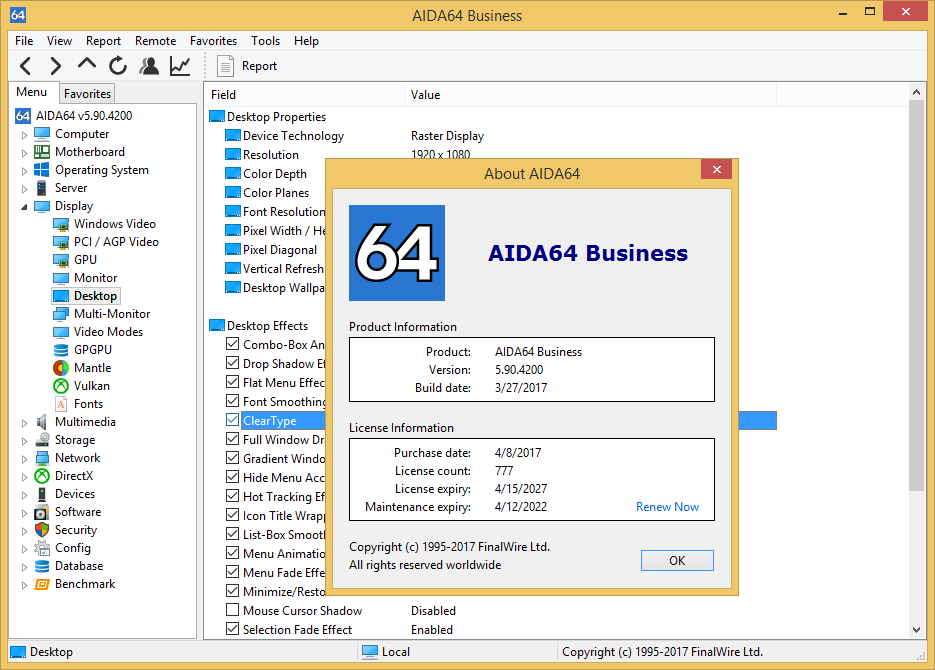Click the Fonts icon in the tree

point(61,404)
